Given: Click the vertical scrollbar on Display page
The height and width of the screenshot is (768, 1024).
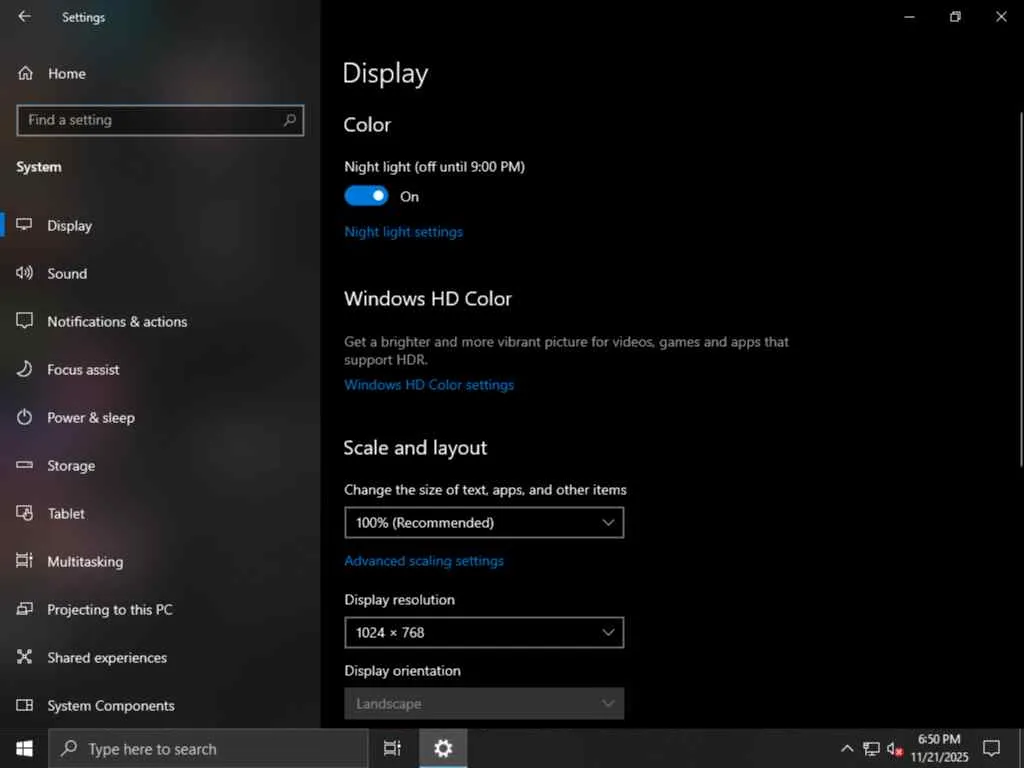Looking at the screenshot, I should (1021, 289).
